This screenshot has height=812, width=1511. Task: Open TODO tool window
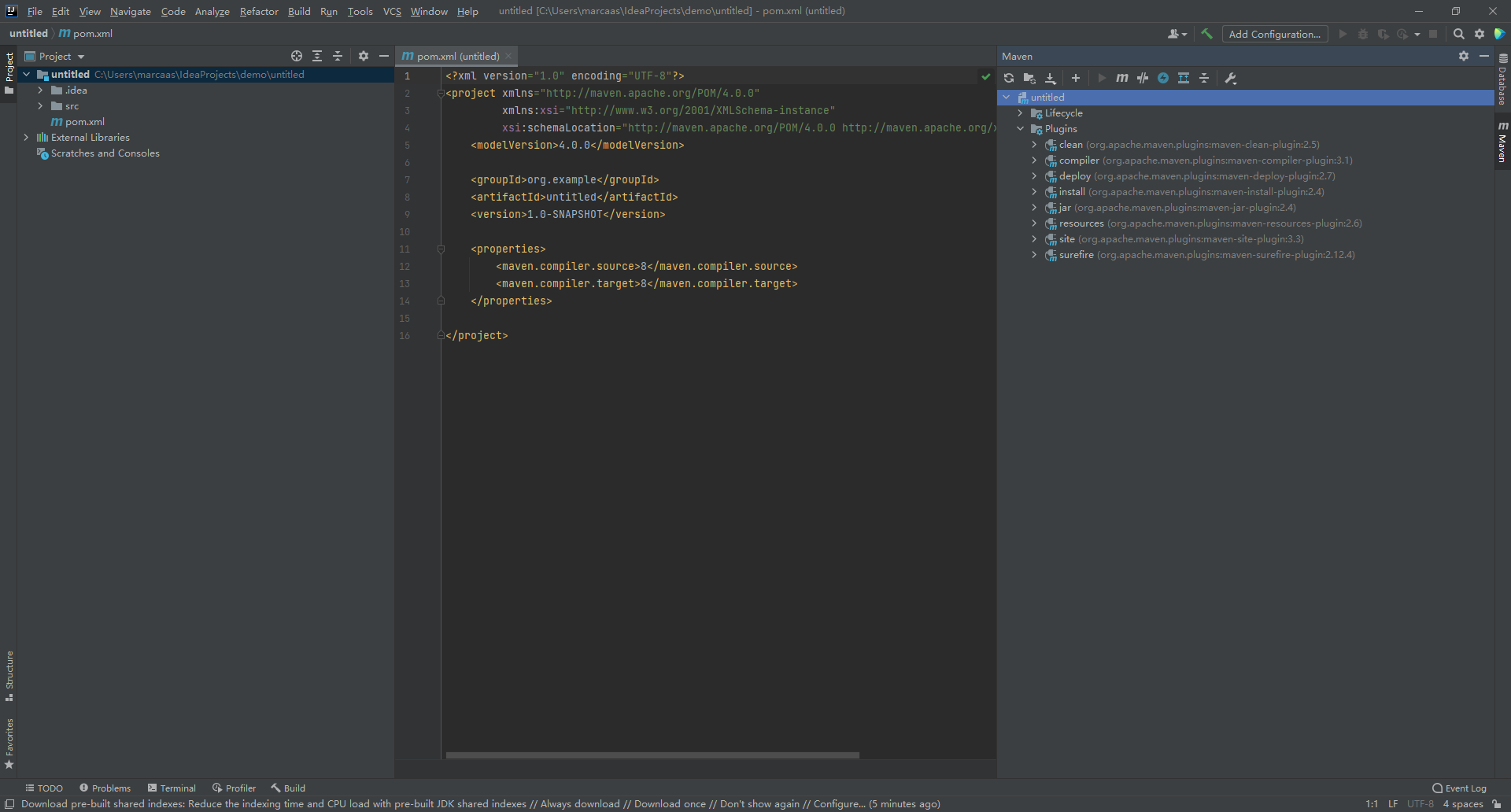click(44, 788)
